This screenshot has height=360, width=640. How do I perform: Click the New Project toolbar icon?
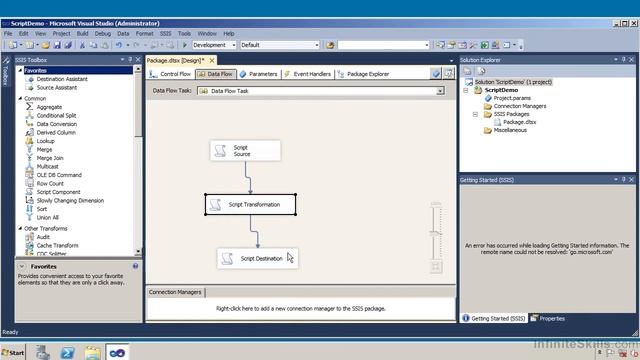13,45
